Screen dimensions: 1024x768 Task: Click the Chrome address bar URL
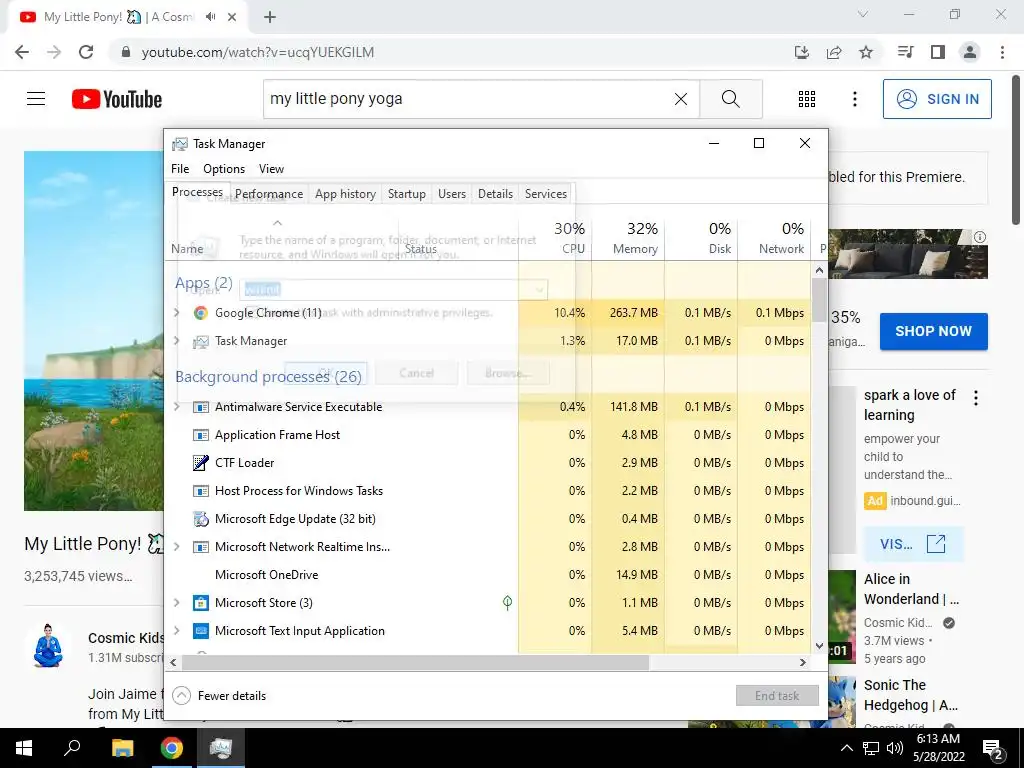(x=258, y=52)
